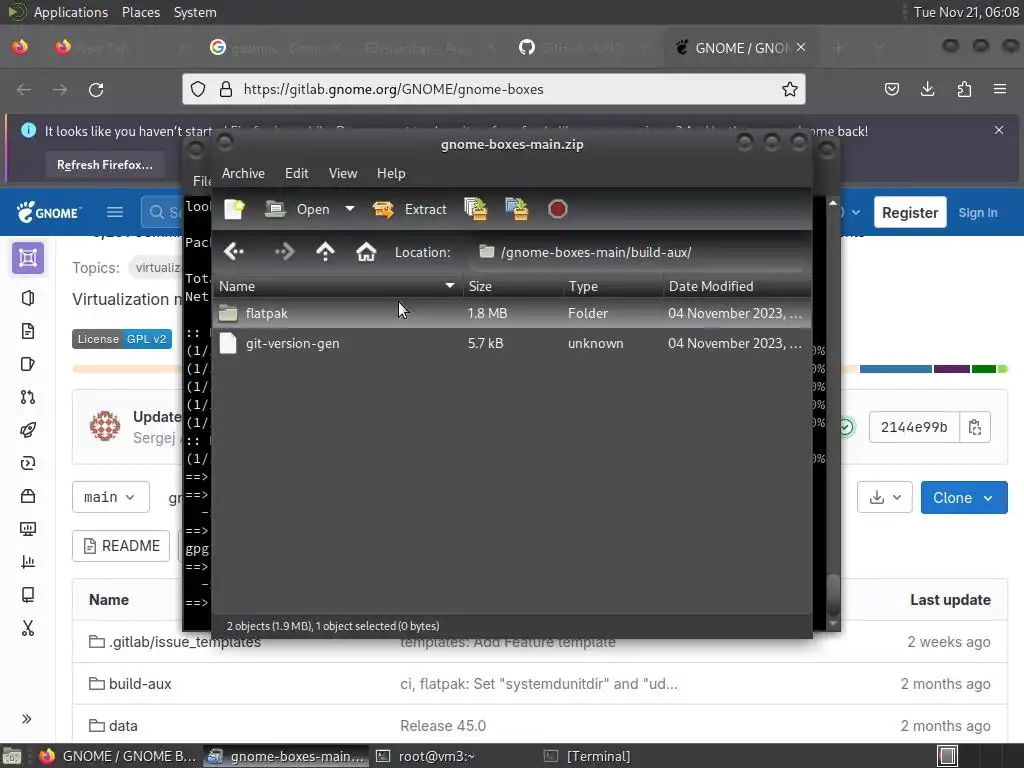1024x768 pixels.
Task: Click the clock in the top panel
Action: [965, 12]
